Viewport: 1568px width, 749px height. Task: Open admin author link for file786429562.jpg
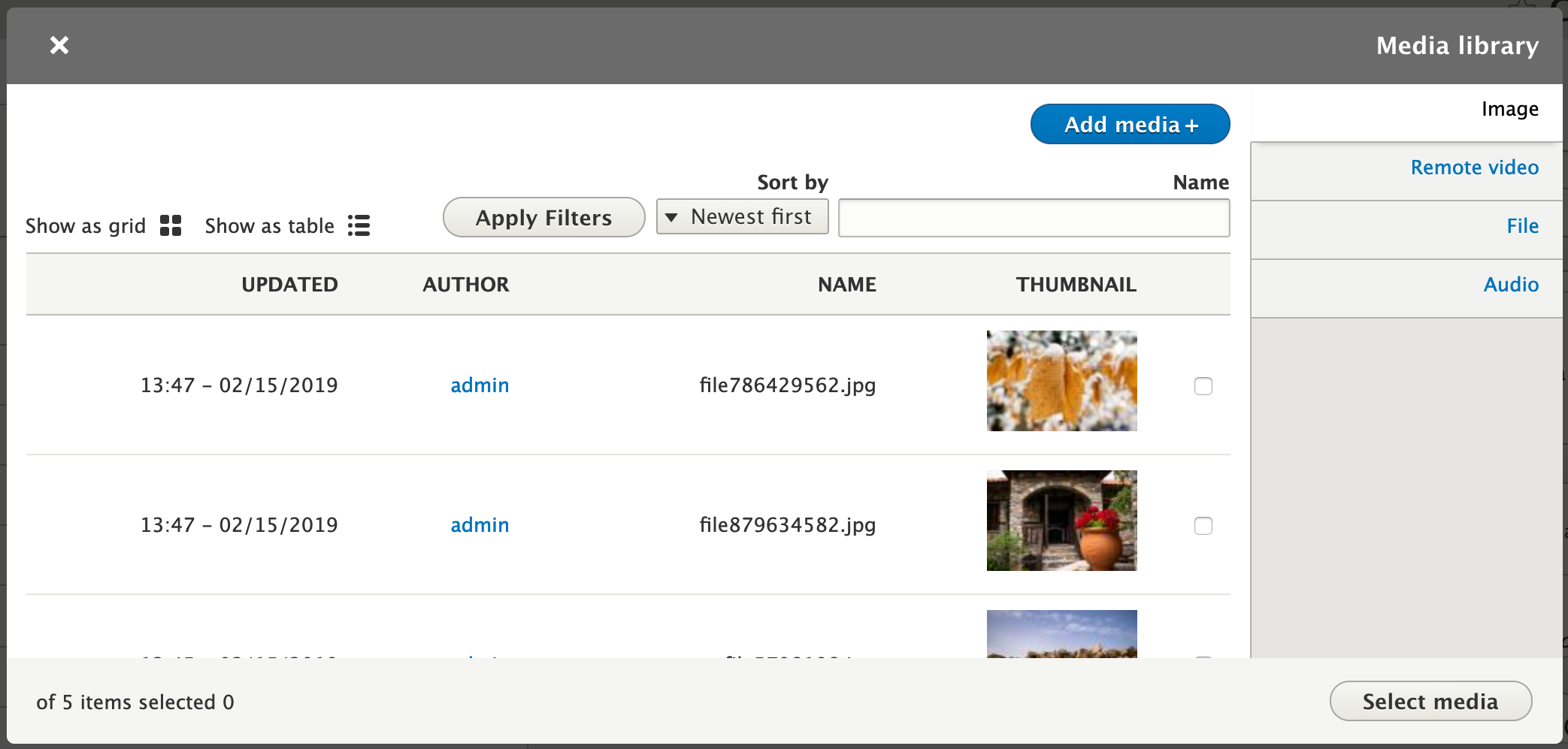click(480, 385)
